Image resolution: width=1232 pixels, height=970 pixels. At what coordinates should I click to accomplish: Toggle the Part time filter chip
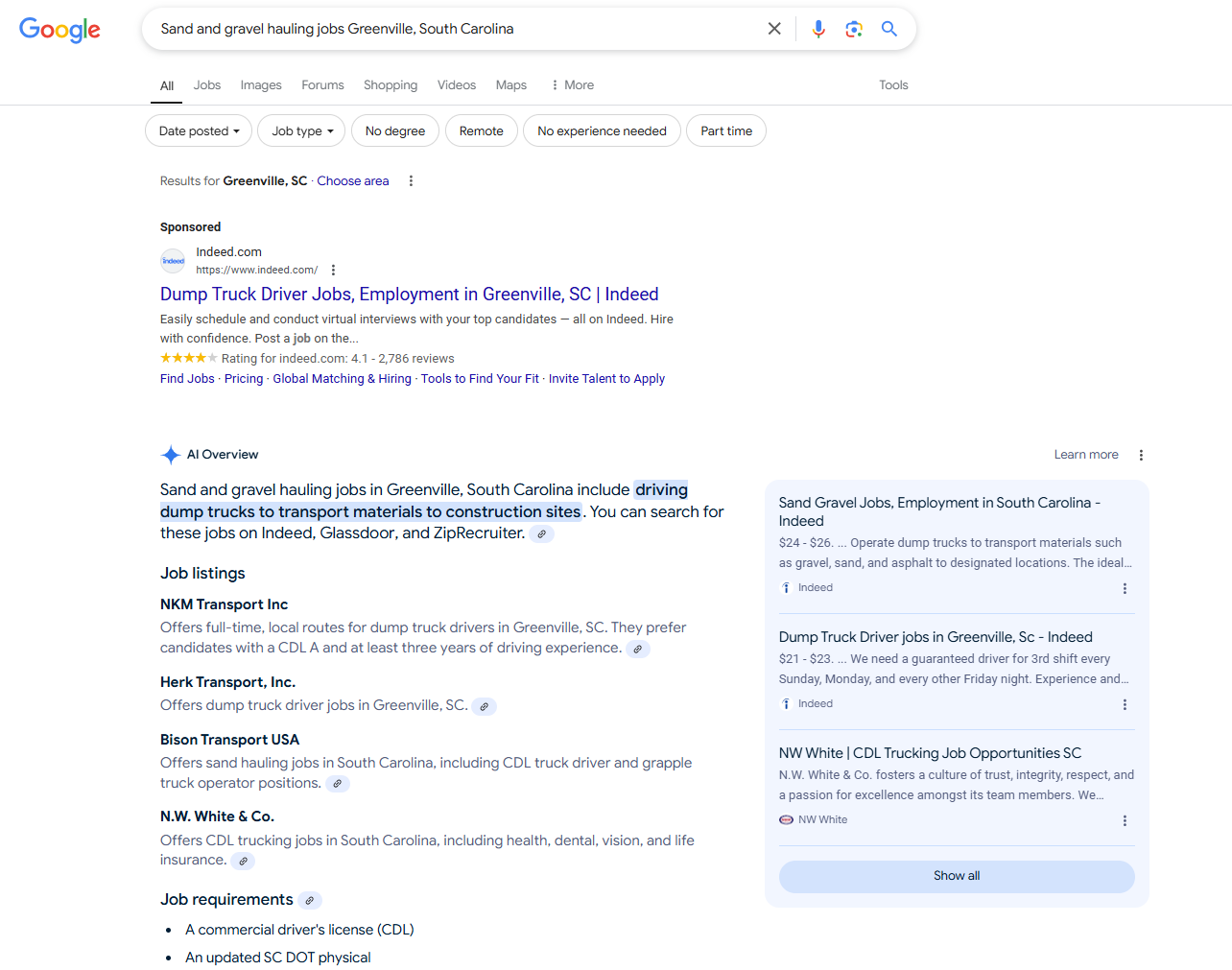pyautogui.click(x=726, y=130)
